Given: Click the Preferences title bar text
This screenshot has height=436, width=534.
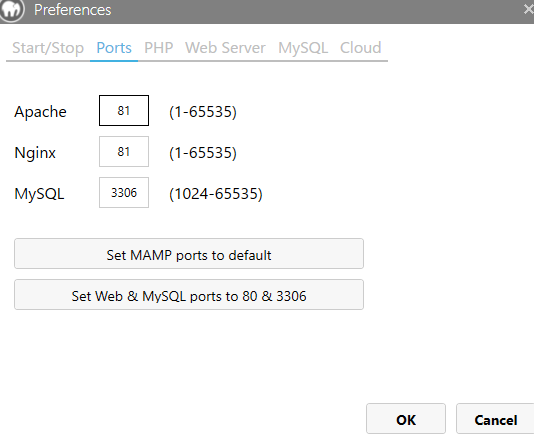Looking at the screenshot, I should pyautogui.click(x=73, y=10).
